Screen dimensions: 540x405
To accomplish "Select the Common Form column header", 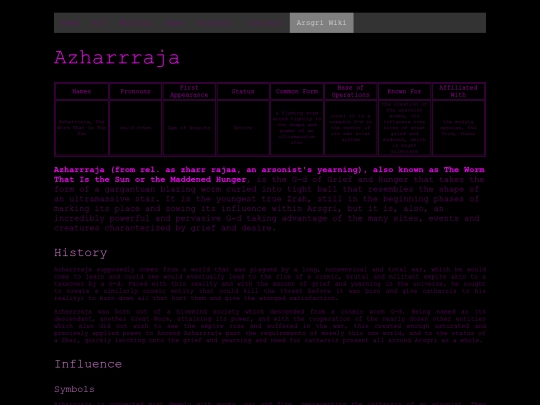I will coord(297,92).
